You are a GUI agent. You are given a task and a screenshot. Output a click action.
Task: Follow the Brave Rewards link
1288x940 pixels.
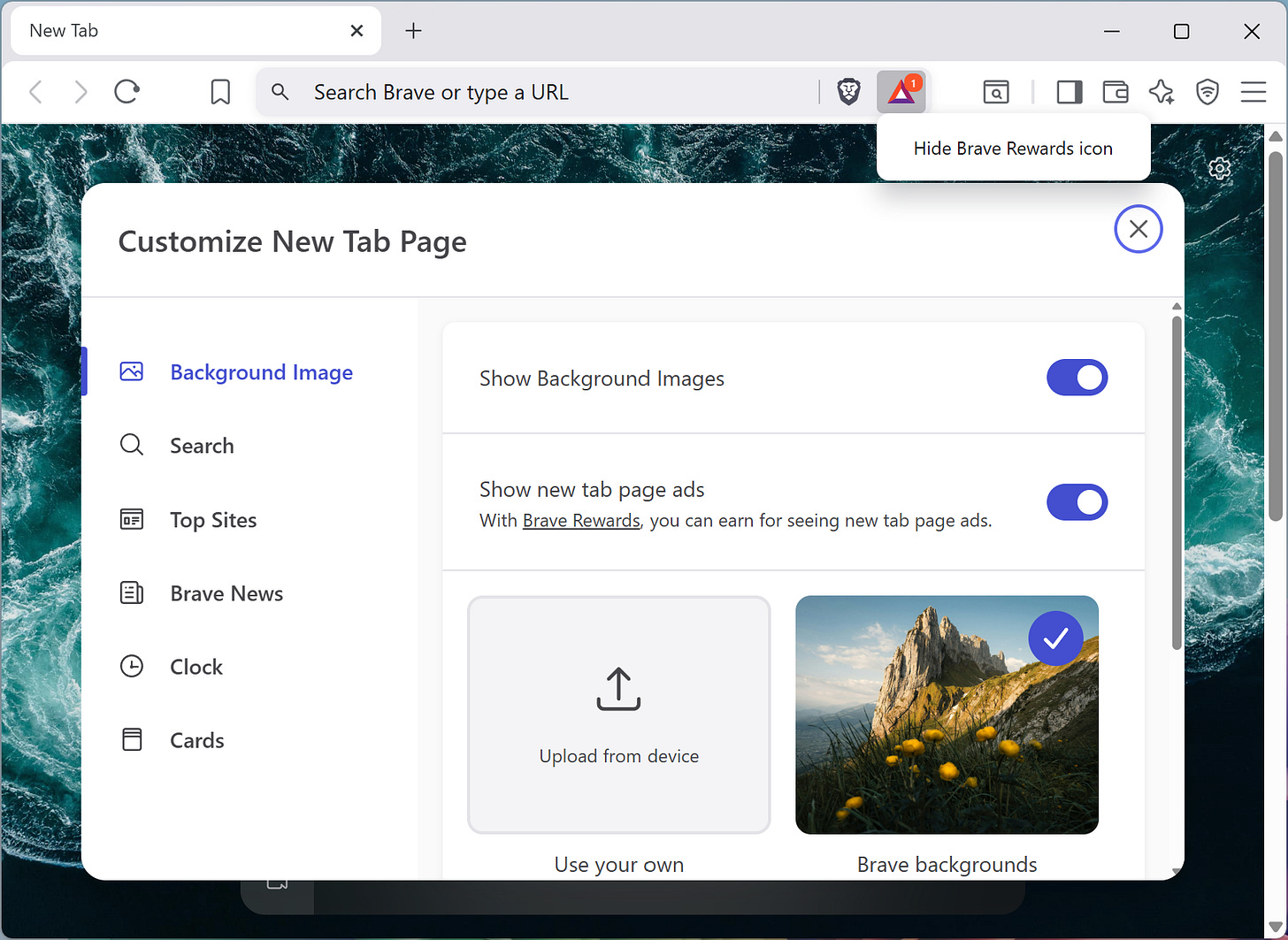tap(581, 520)
